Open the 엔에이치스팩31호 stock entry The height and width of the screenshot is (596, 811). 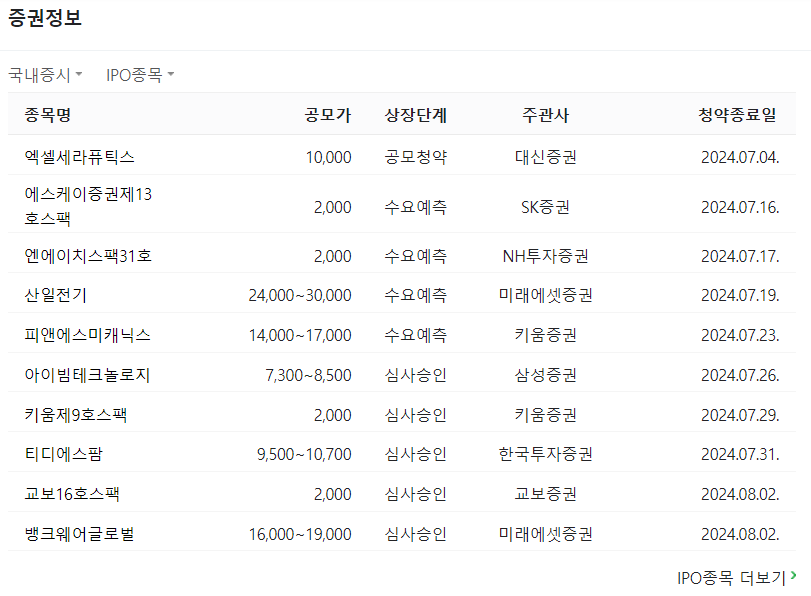(88, 256)
